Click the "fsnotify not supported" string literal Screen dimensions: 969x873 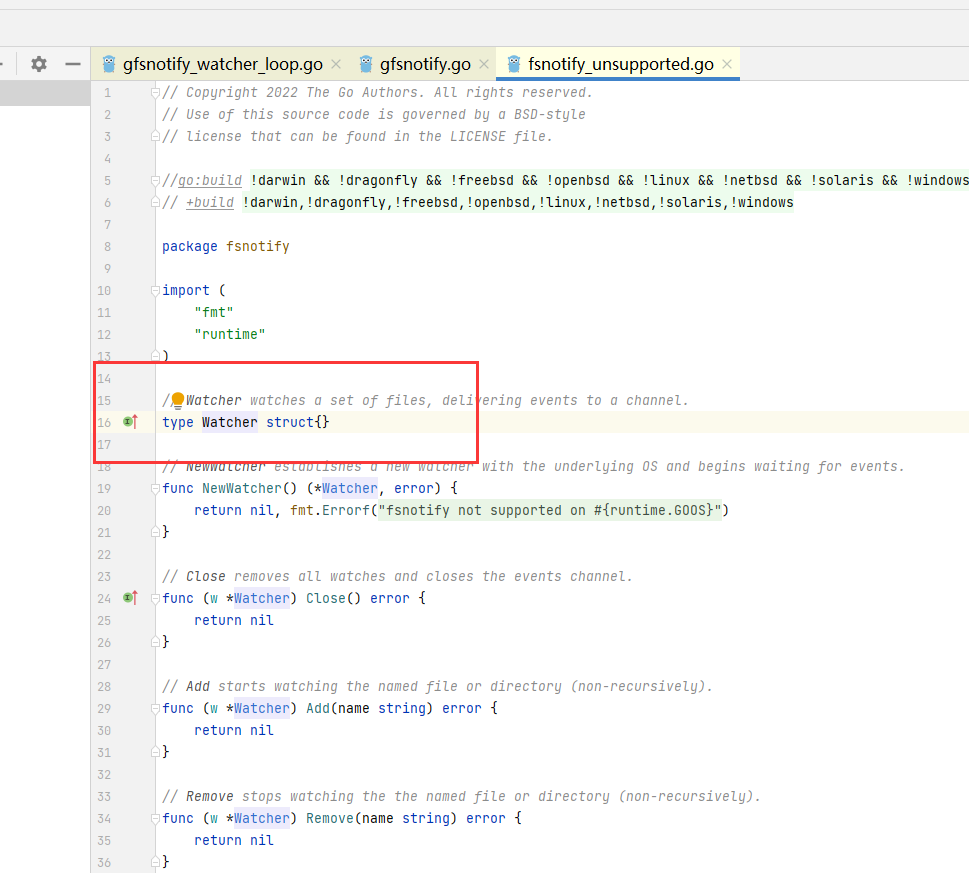(549, 510)
